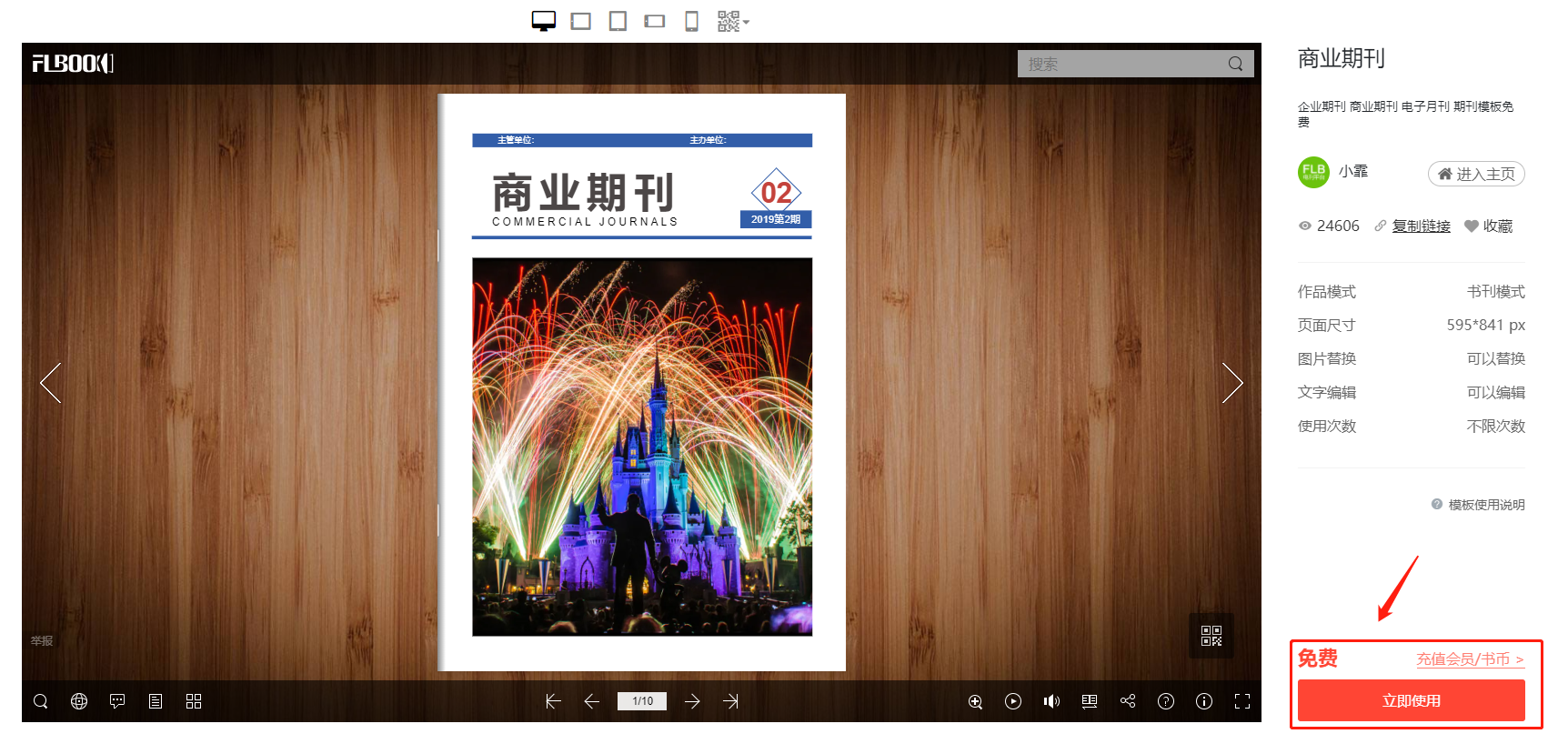Open the 充值会员/书币 link
The height and width of the screenshot is (754, 1568).
tap(1471, 659)
